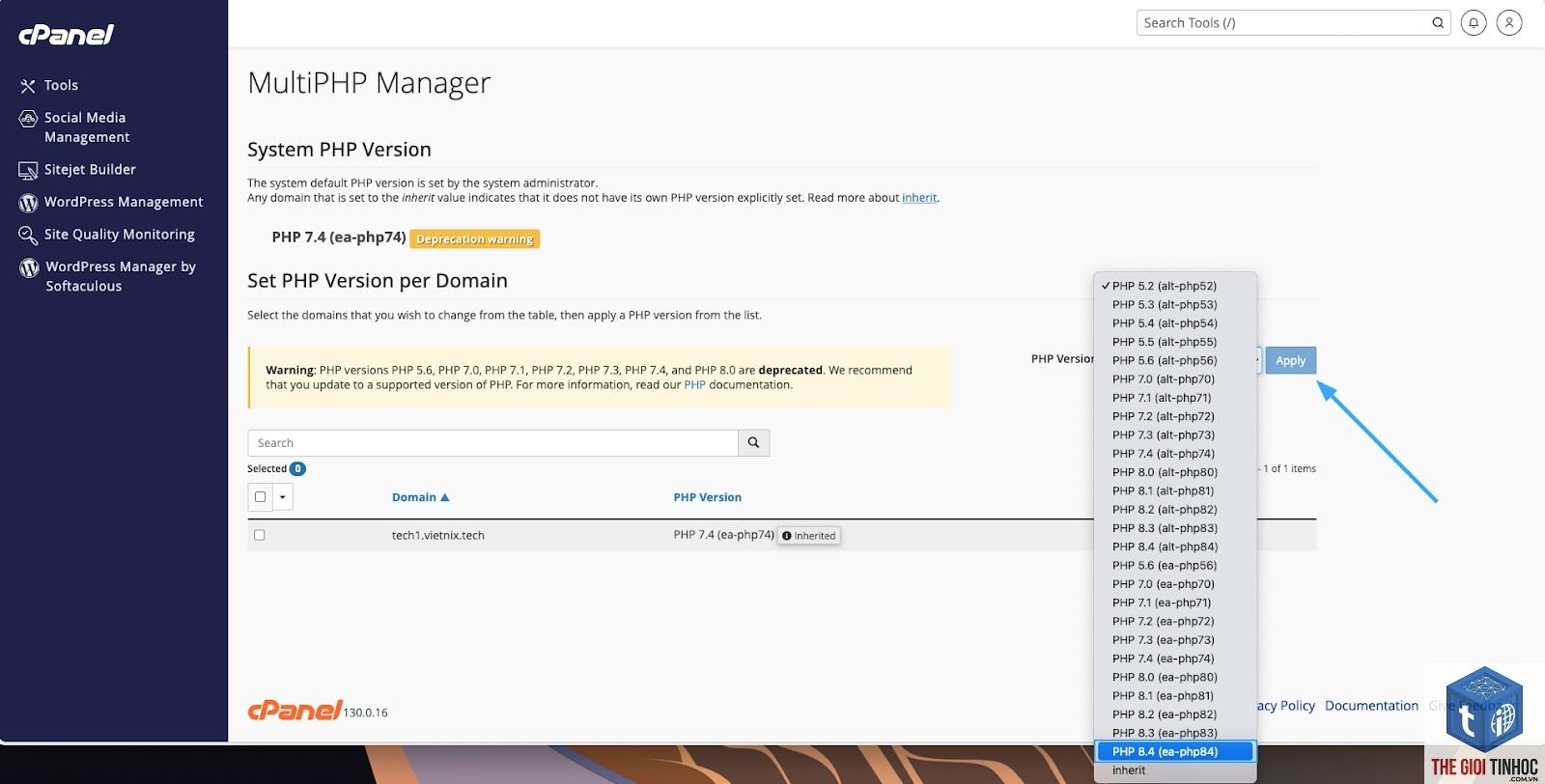The width and height of the screenshot is (1545, 784).
Task: Click the notifications bell icon
Action: [x=1474, y=23]
